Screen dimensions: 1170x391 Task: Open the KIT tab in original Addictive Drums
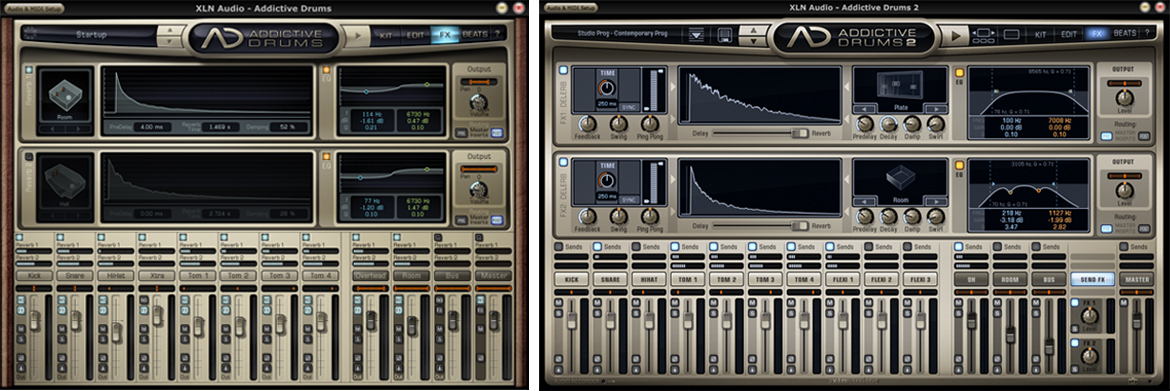coord(386,34)
